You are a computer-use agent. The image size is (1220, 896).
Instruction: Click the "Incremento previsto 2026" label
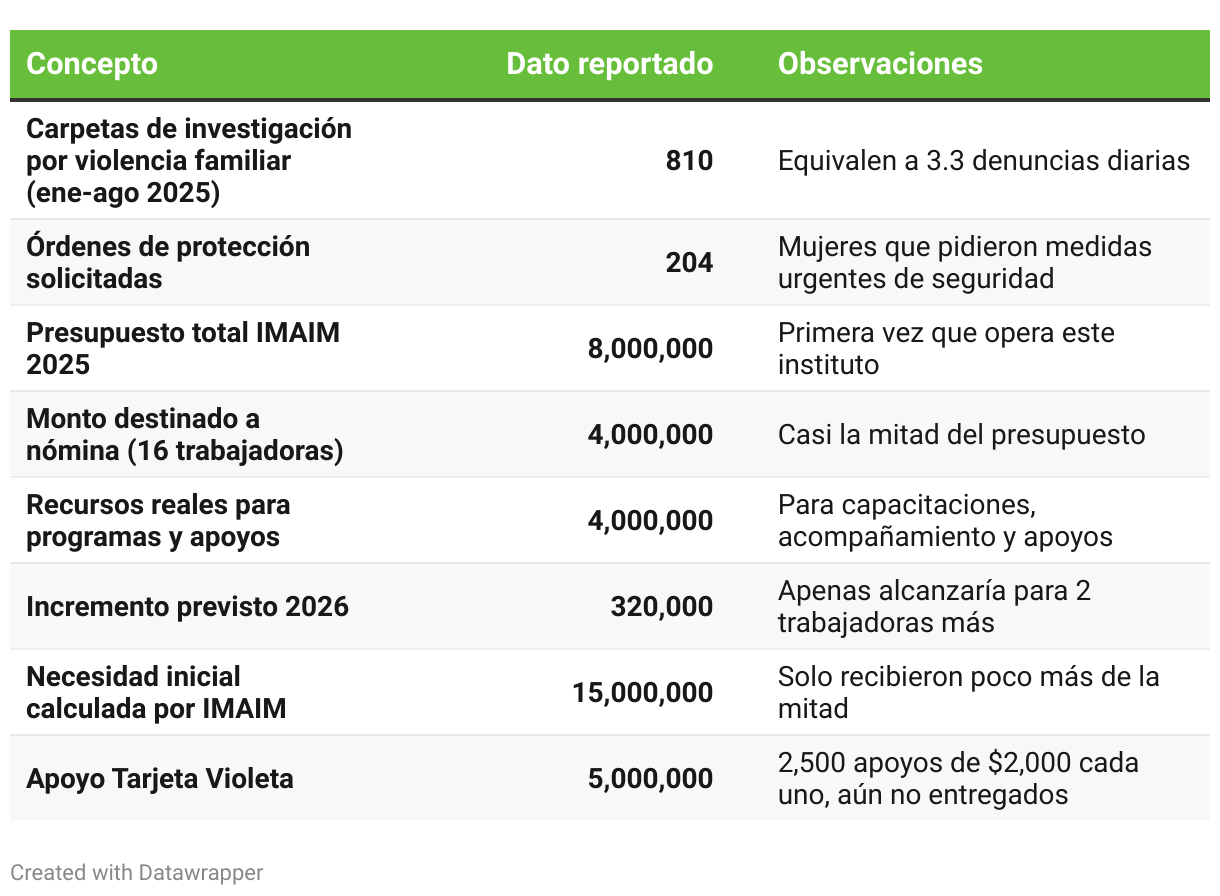click(x=187, y=606)
